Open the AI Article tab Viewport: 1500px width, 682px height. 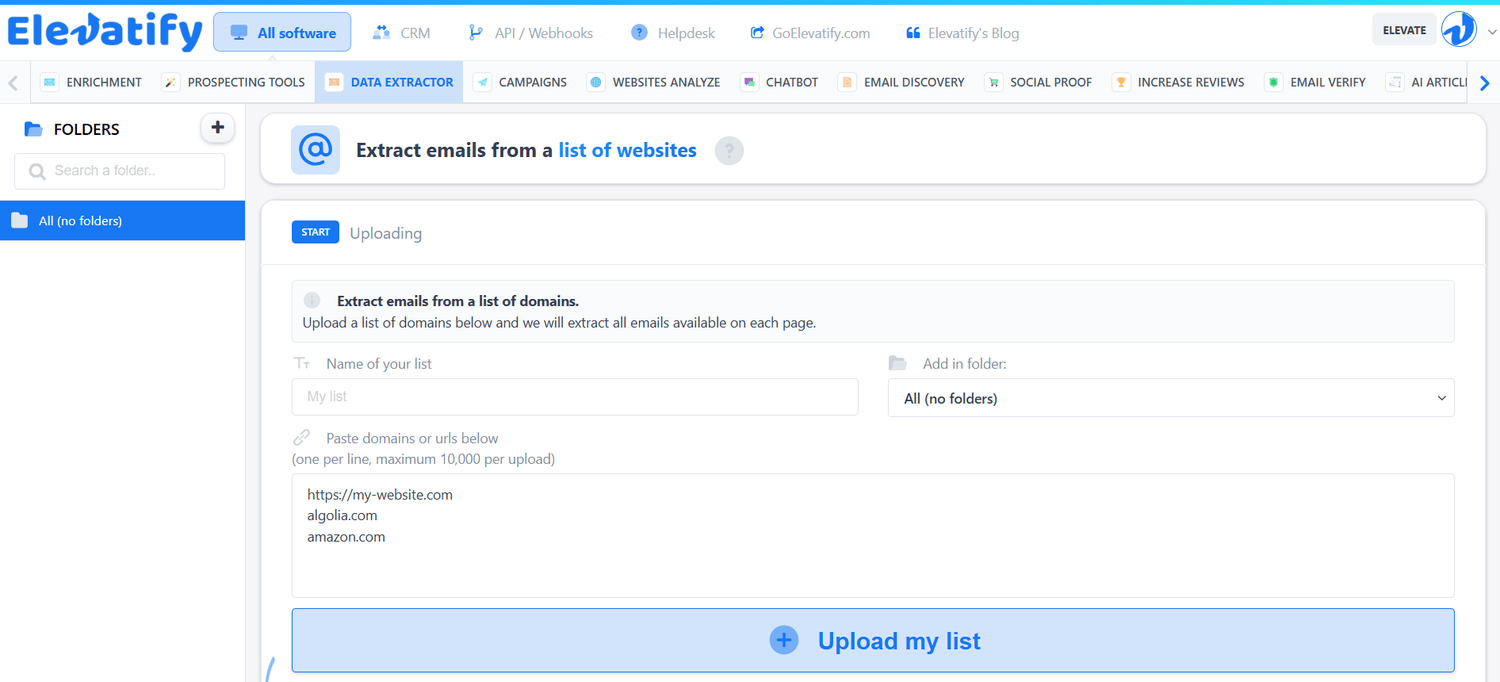(1424, 82)
